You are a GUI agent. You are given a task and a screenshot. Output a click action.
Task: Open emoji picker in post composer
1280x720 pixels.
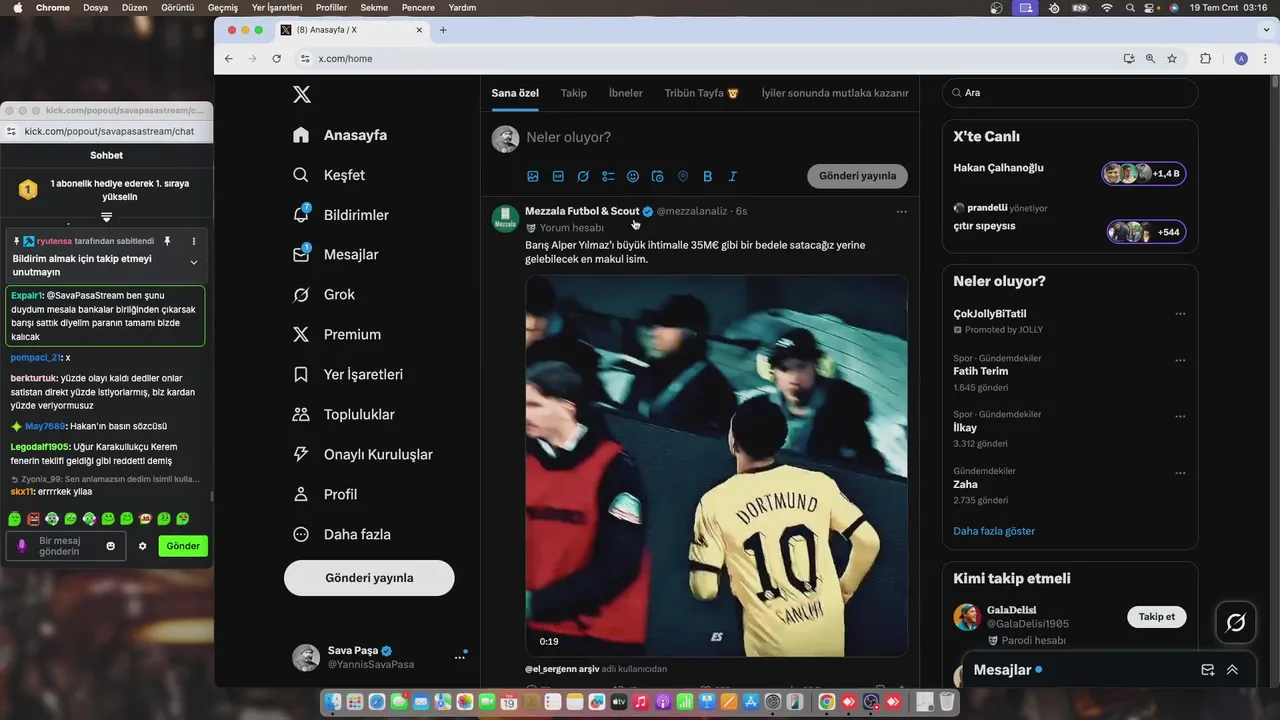633,176
